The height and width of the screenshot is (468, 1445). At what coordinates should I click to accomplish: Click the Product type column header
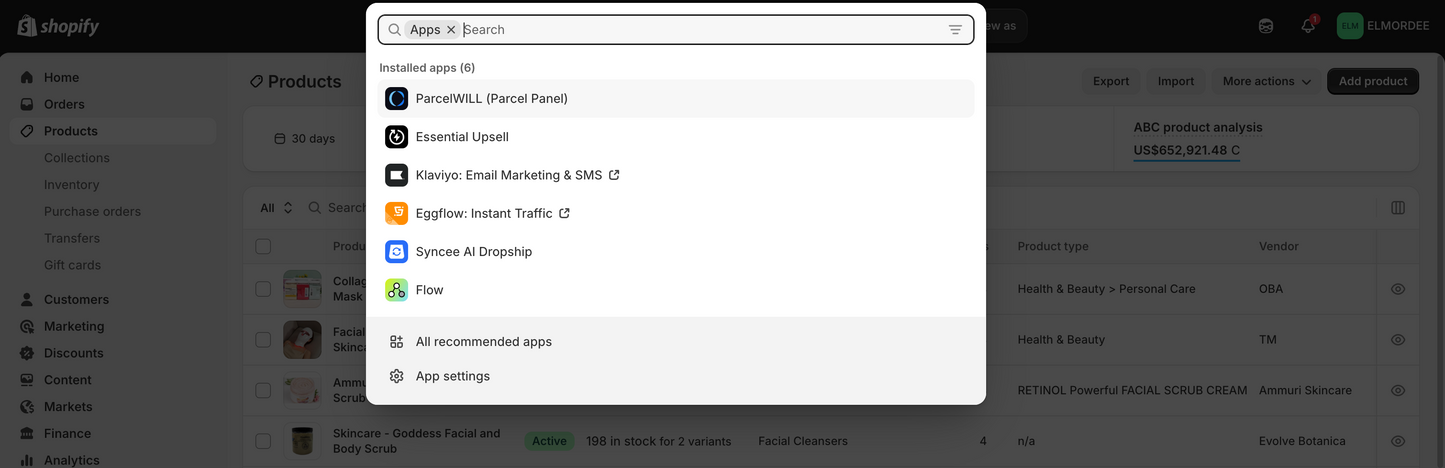[1053, 246]
